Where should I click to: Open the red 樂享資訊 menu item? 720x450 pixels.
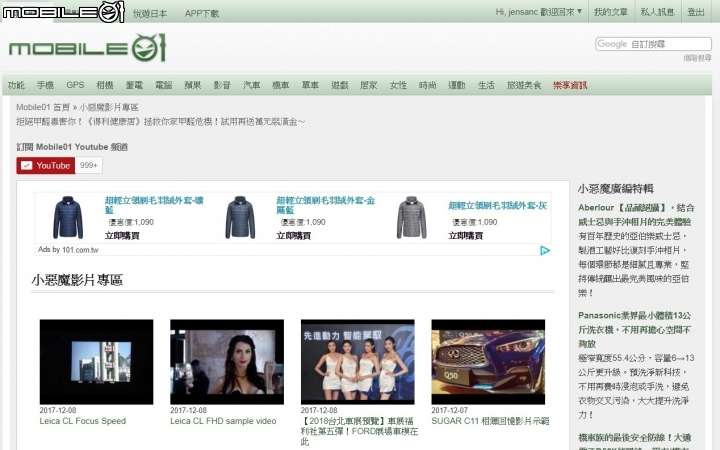[x=570, y=85]
